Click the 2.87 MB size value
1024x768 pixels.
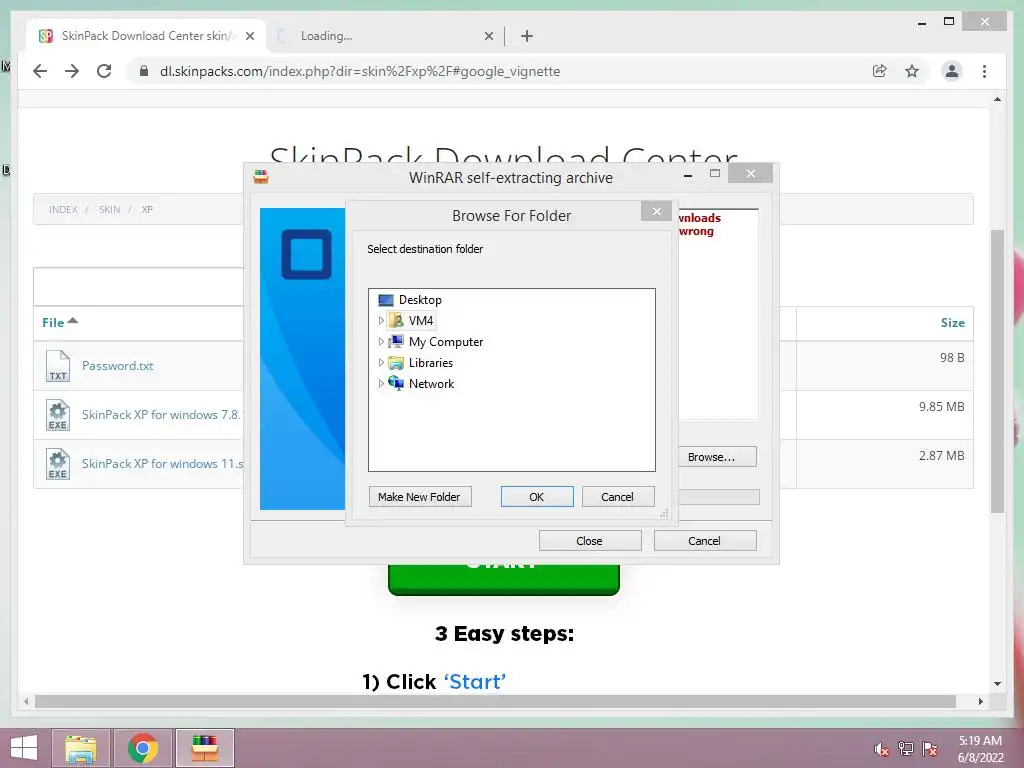pyautogui.click(x=941, y=456)
